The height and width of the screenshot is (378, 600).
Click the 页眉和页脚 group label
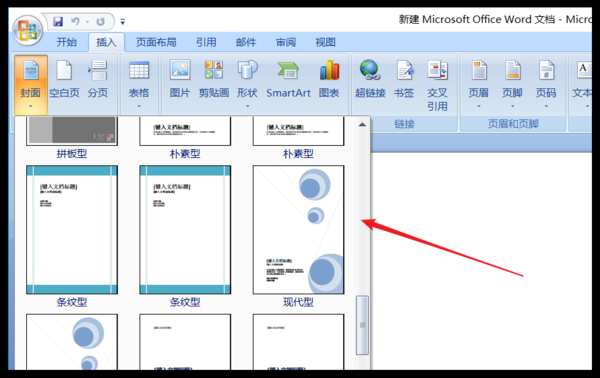513,124
